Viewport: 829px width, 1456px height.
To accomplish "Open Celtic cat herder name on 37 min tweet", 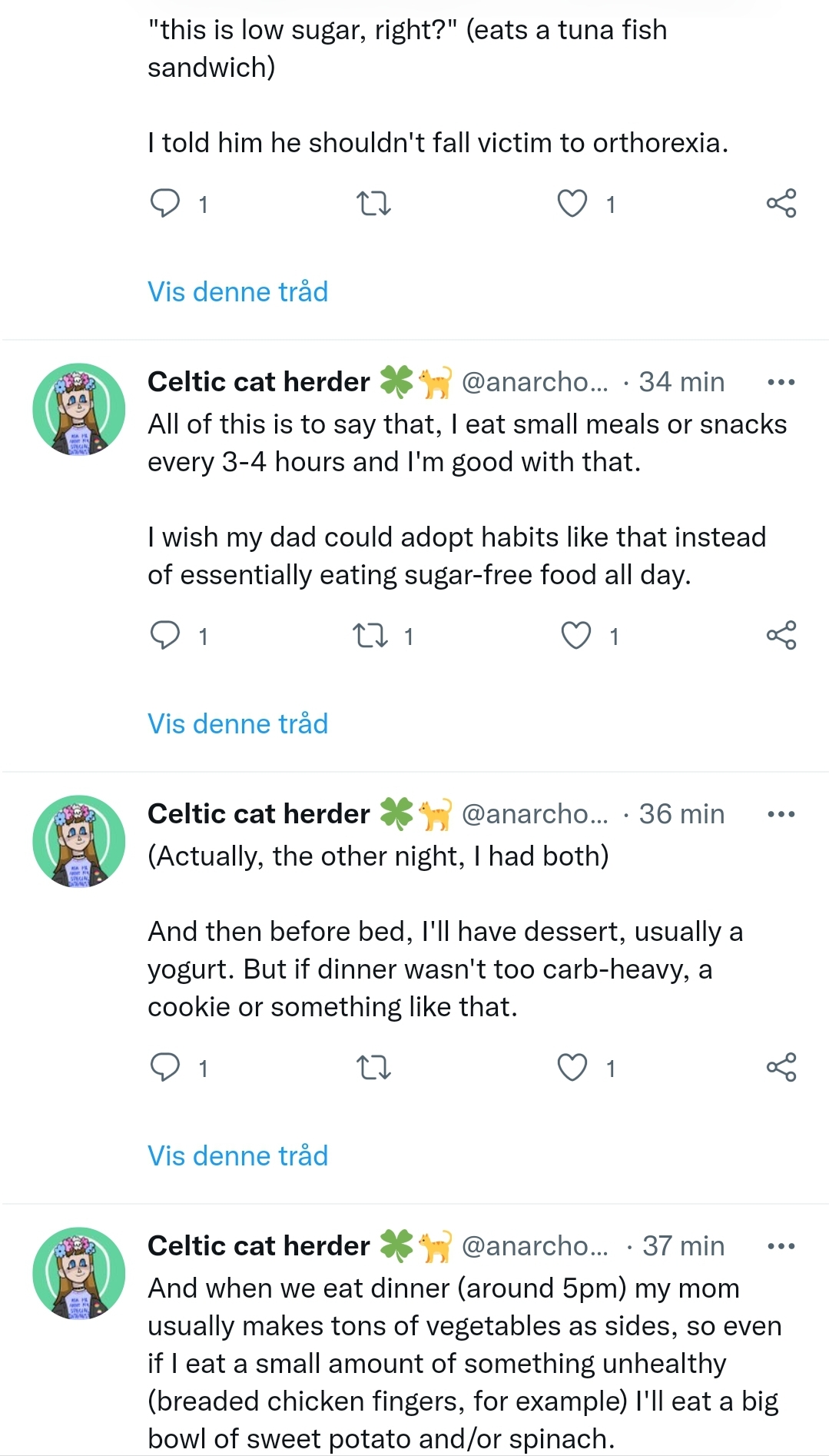I will (259, 1246).
